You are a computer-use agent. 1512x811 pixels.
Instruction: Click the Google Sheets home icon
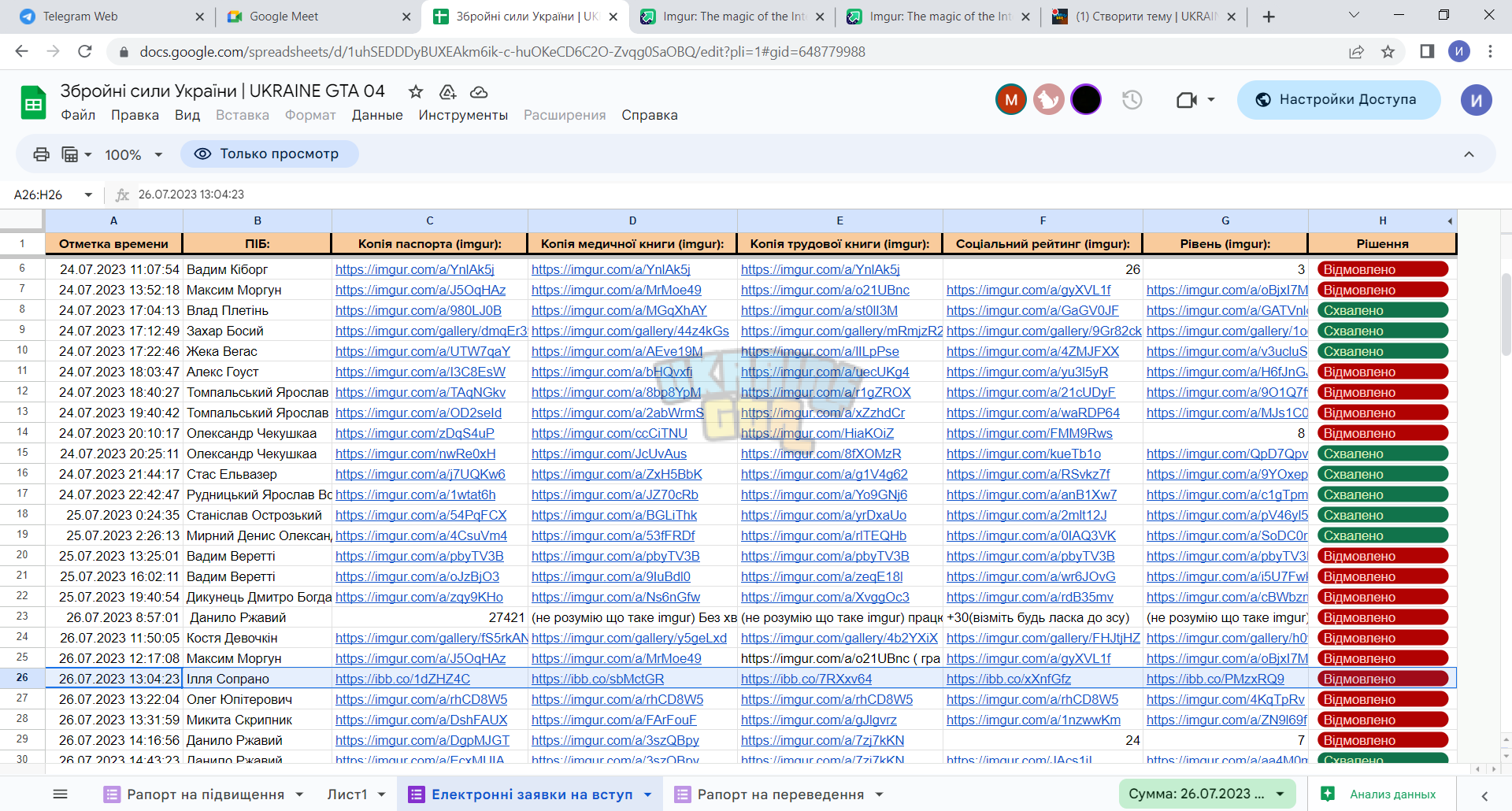(x=33, y=102)
